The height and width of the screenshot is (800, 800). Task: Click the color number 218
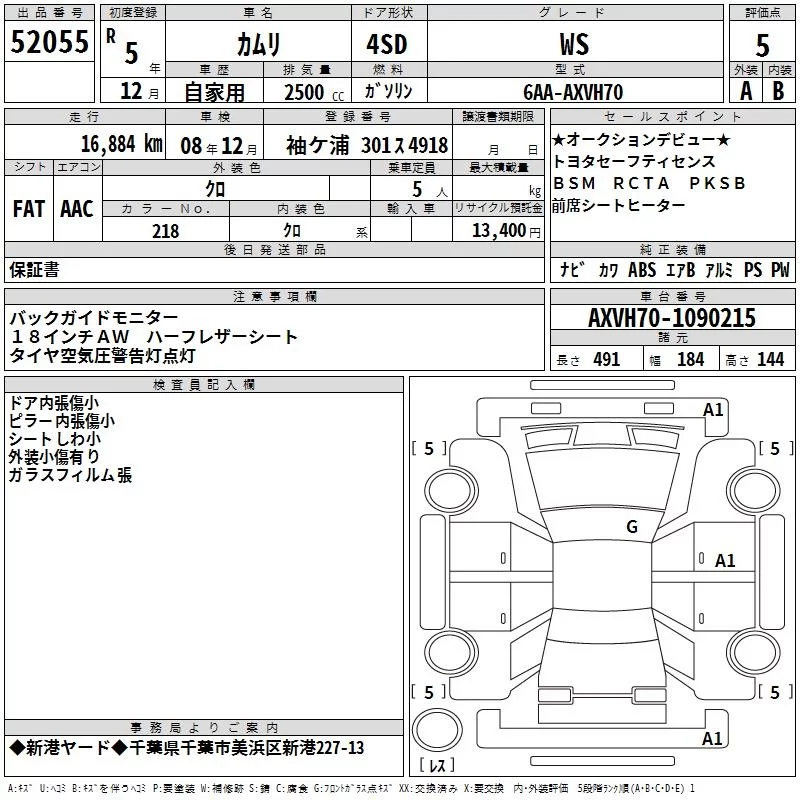pos(165,232)
